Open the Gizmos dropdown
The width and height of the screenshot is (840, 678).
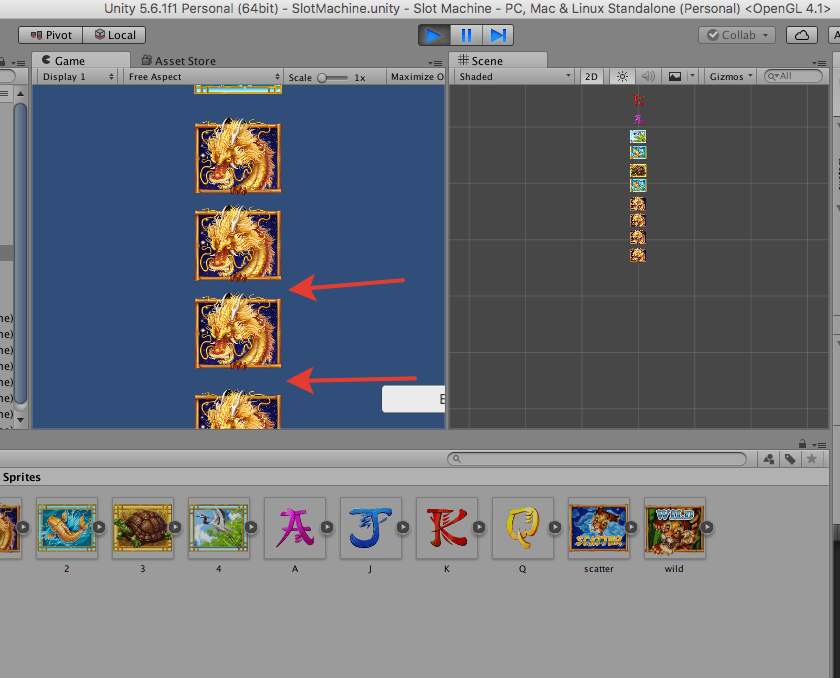(731, 77)
